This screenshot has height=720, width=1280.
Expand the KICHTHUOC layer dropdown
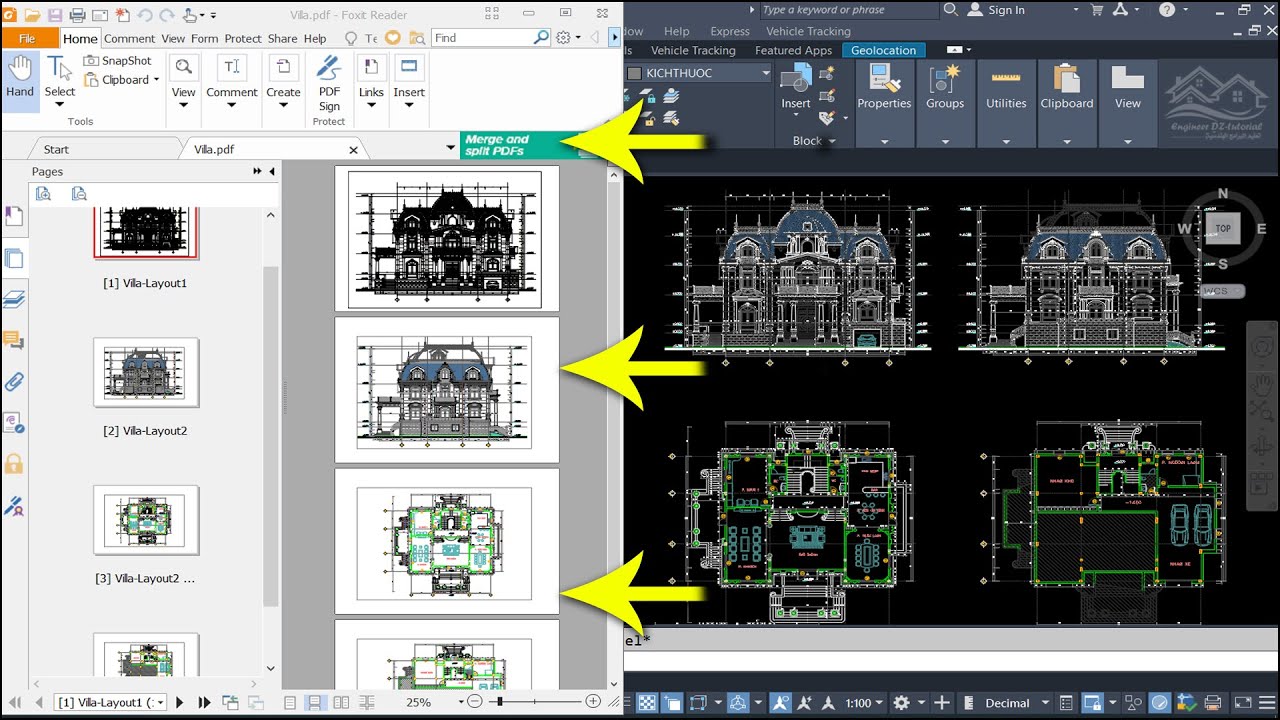coord(766,73)
